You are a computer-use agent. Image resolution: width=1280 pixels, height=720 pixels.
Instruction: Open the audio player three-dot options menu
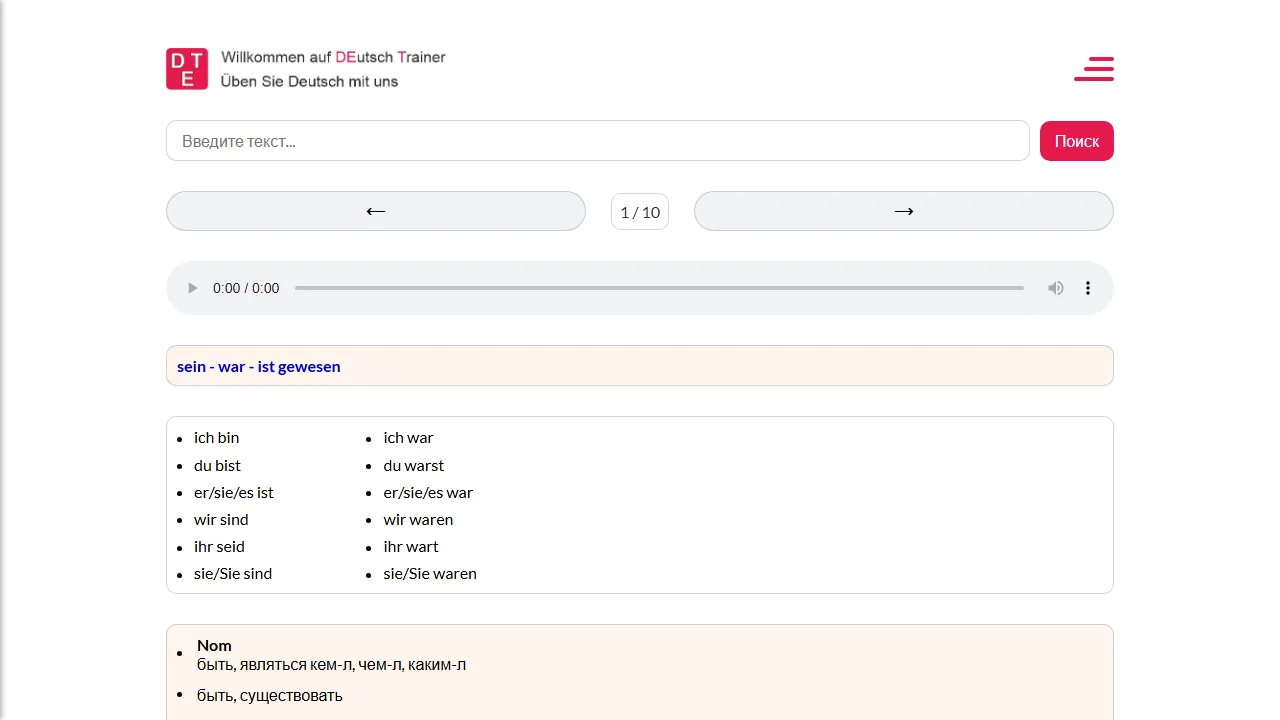tap(1087, 288)
